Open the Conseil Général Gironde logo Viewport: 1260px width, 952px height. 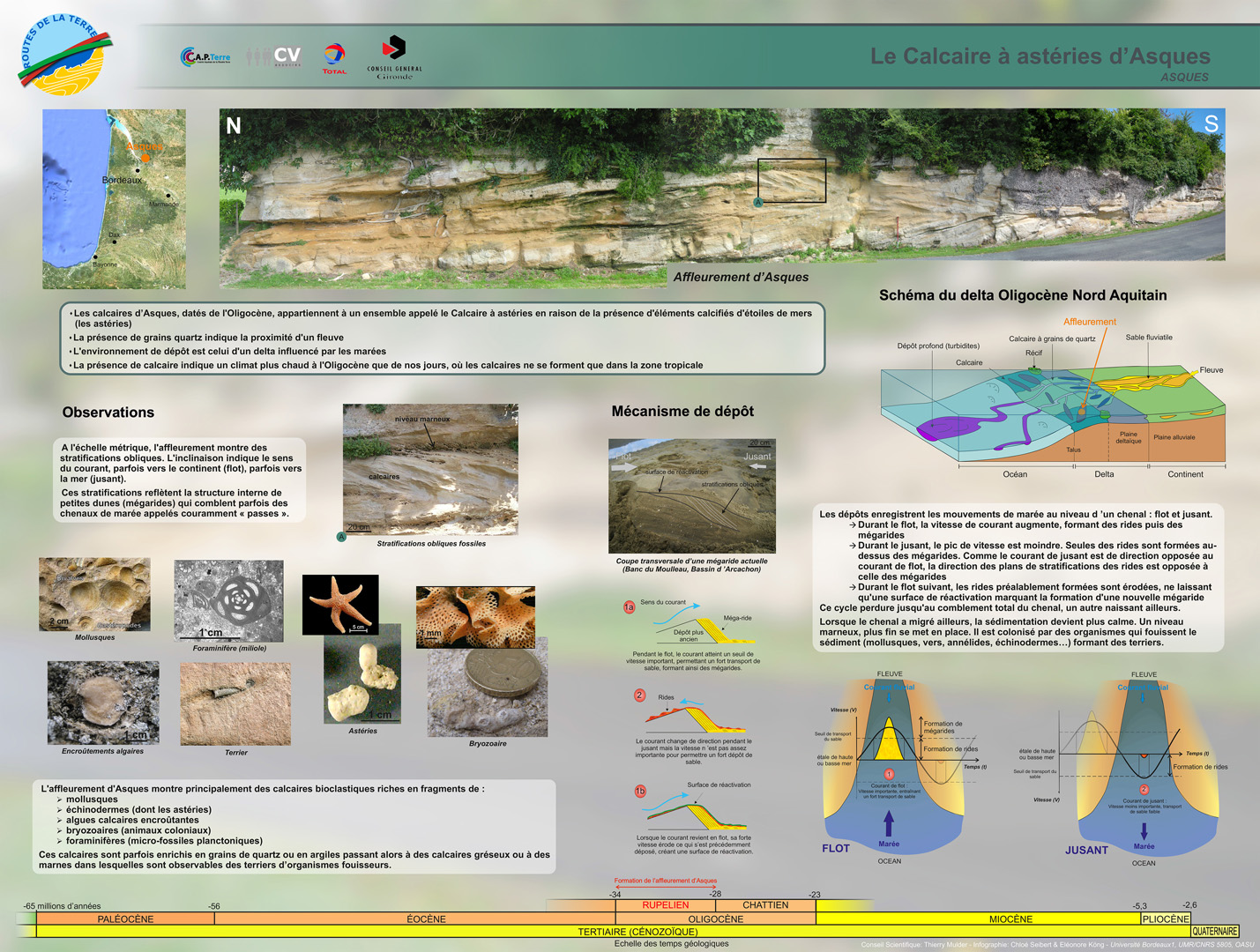coord(394,57)
